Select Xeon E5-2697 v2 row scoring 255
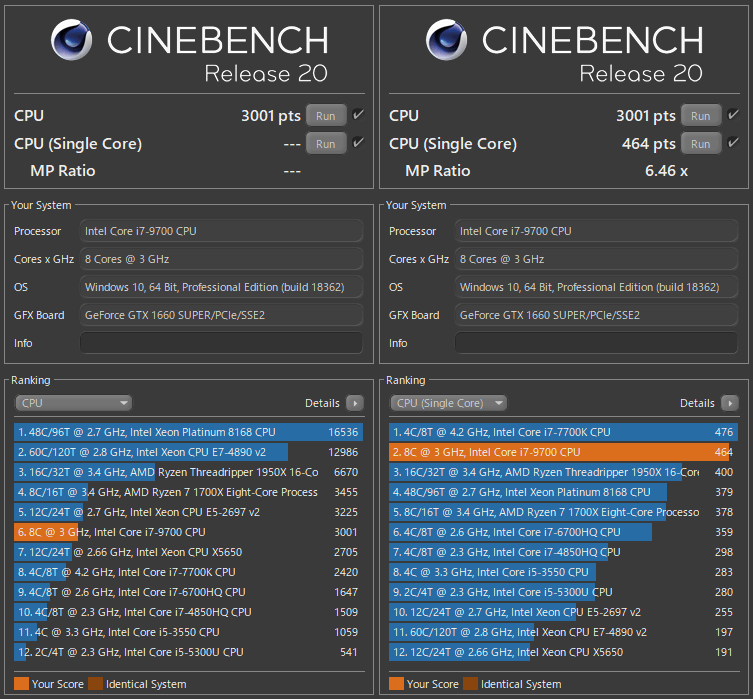Viewport: 753px width, 699px height. coord(563,612)
